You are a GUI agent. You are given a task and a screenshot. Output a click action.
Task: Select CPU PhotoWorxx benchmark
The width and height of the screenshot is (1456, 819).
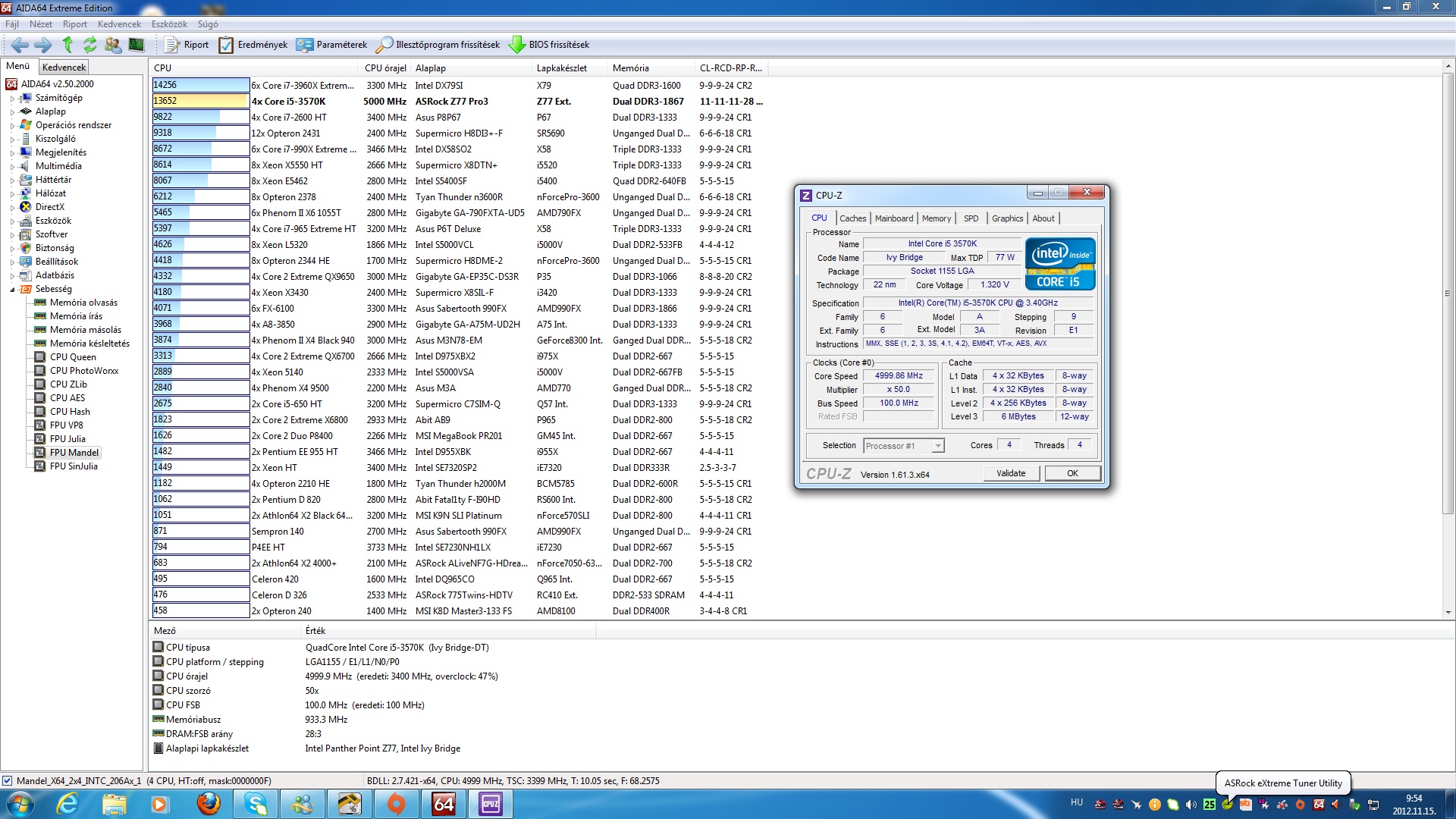pyautogui.click(x=84, y=371)
